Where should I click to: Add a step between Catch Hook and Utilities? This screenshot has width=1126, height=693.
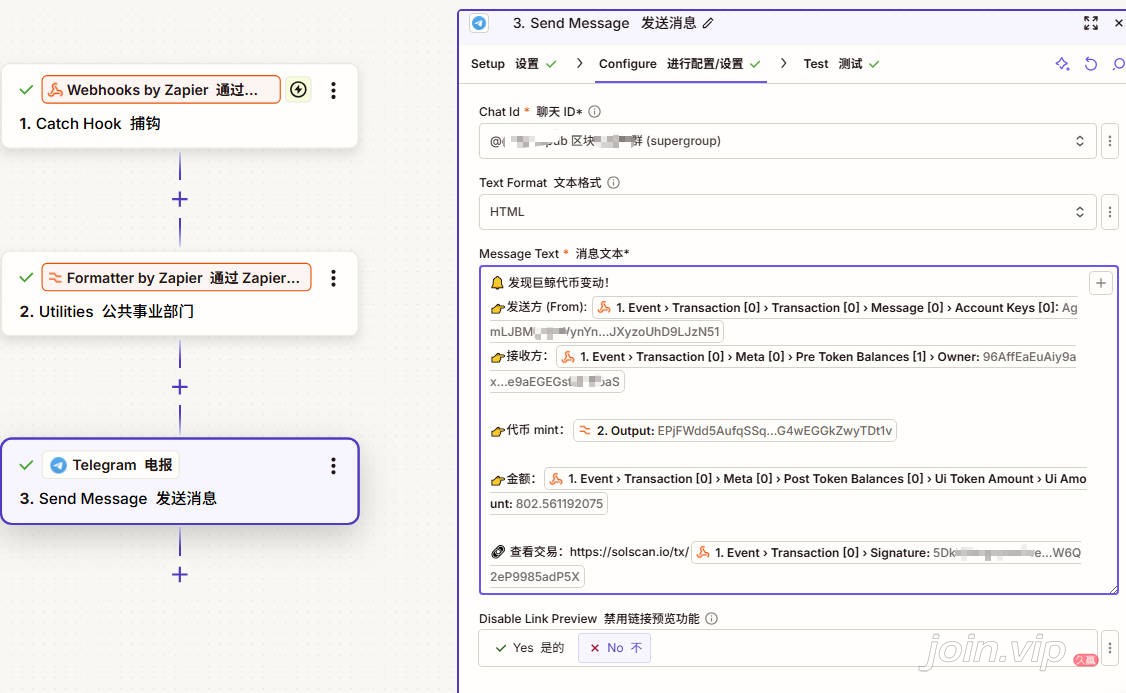180,199
